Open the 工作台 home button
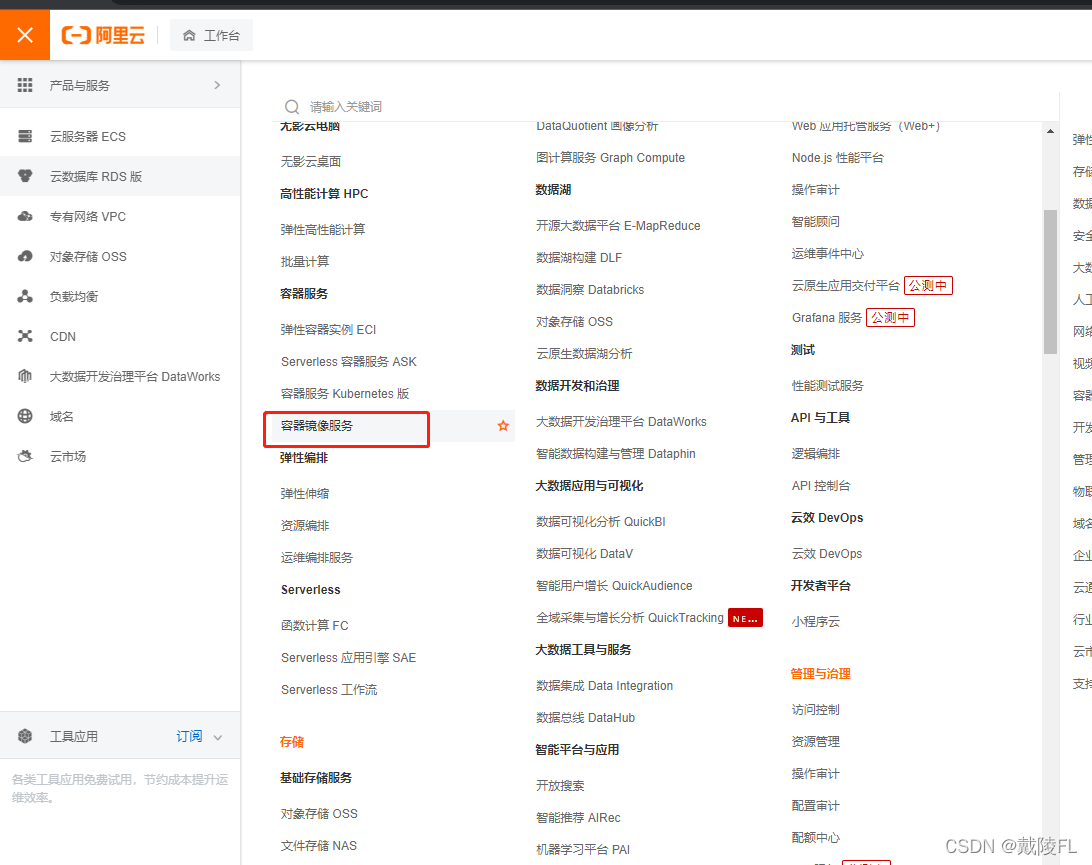Viewport: 1092px width, 865px height. coord(211,36)
